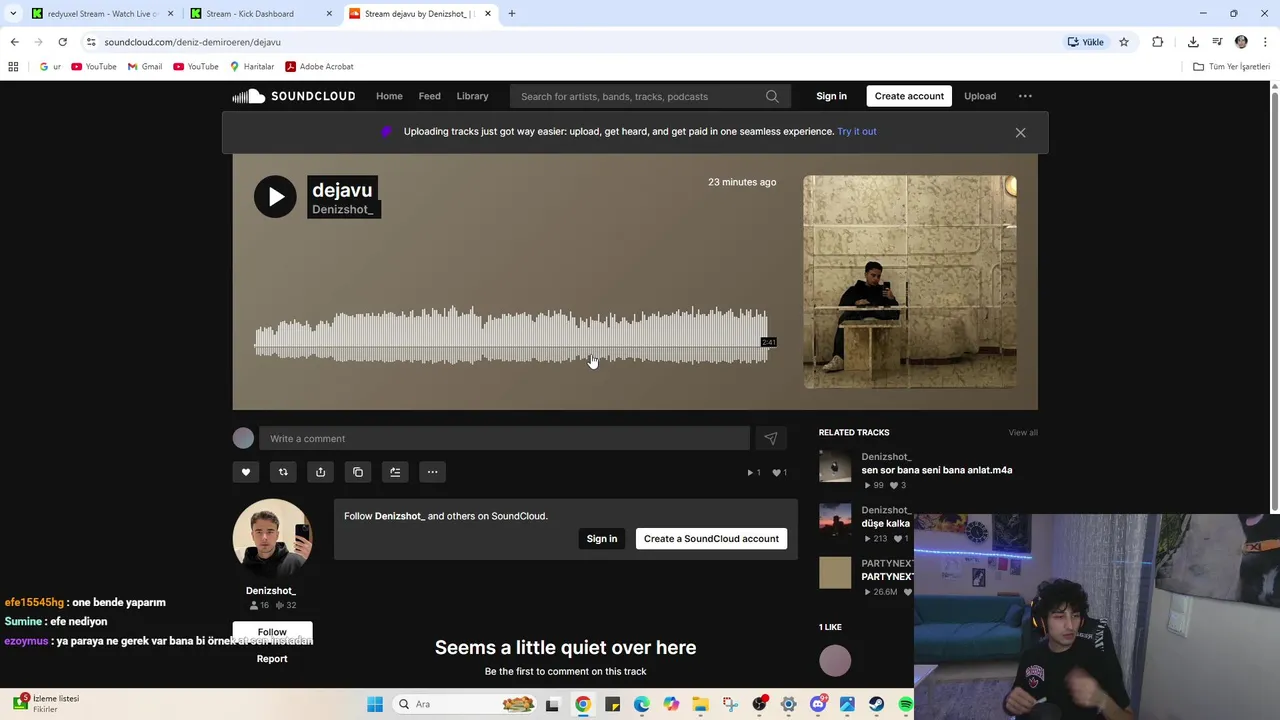Click Create a SoundCloud account button
Image resolution: width=1280 pixels, height=720 pixels.
click(x=711, y=538)
